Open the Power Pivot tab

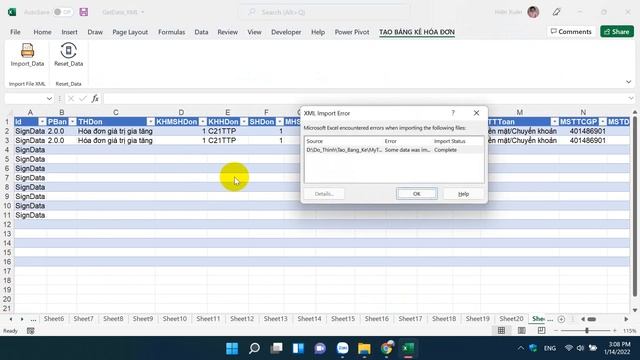click(352, 32)
